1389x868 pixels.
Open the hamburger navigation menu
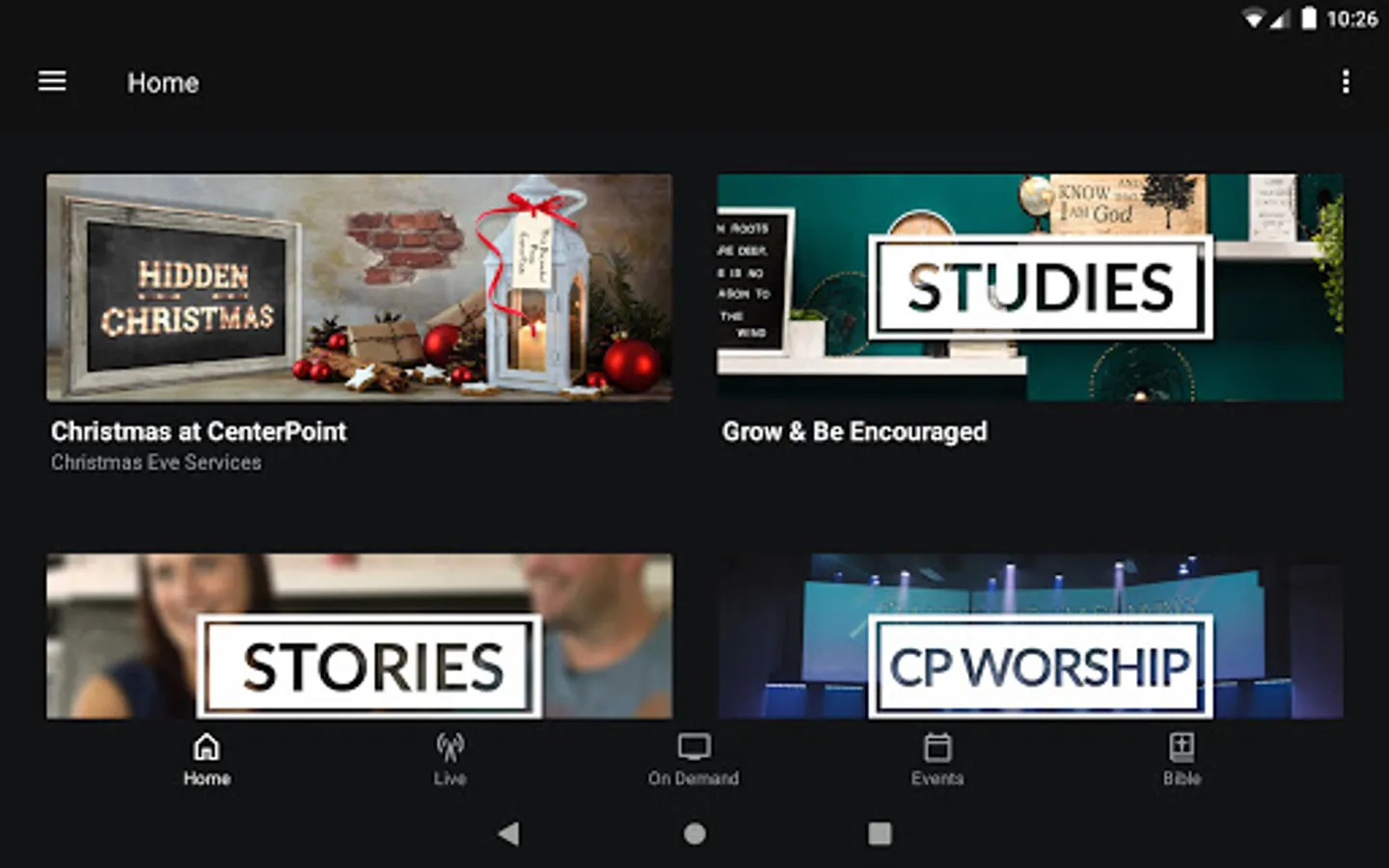(52, 82)
